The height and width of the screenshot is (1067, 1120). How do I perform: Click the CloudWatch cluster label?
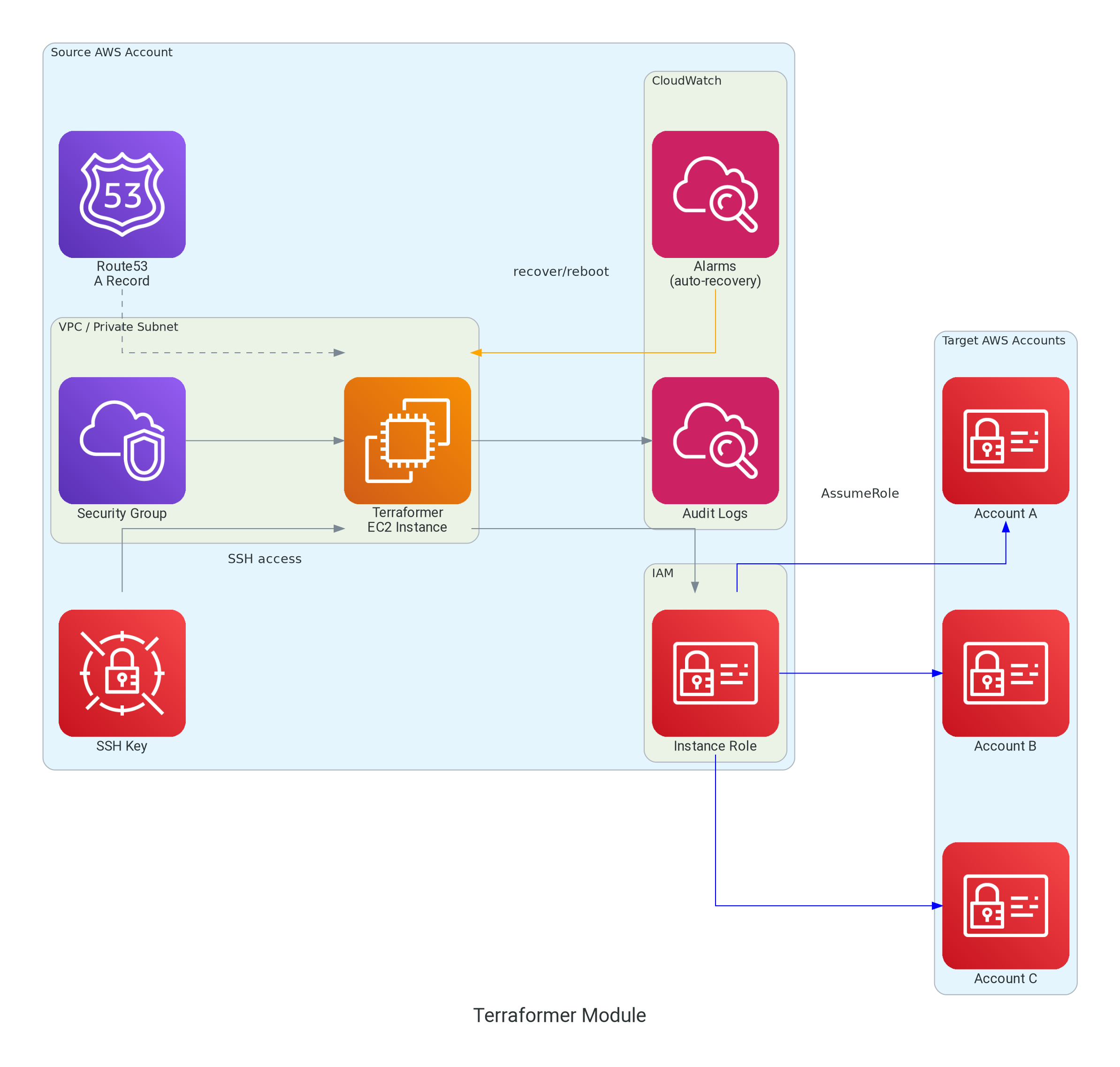(686, 81)
